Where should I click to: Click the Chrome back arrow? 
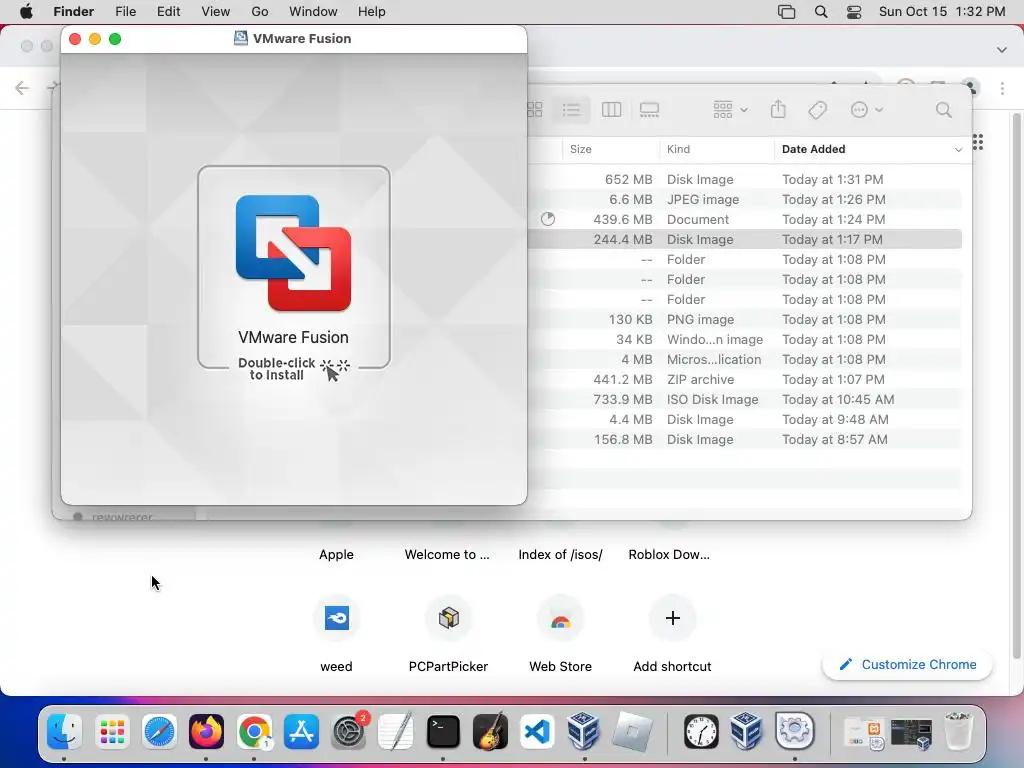click(22, 88)
